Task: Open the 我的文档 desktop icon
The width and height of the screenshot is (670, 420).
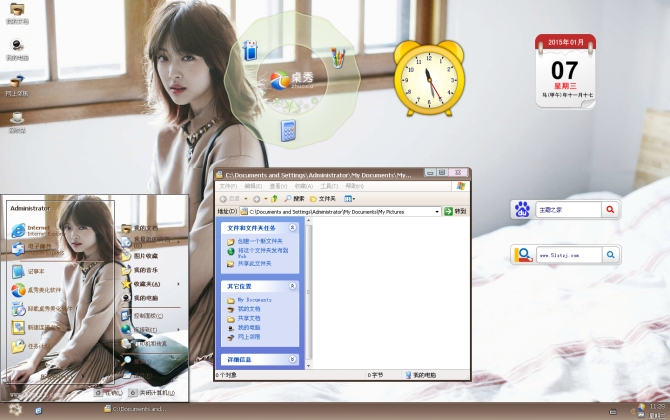Action: (17, 13)
